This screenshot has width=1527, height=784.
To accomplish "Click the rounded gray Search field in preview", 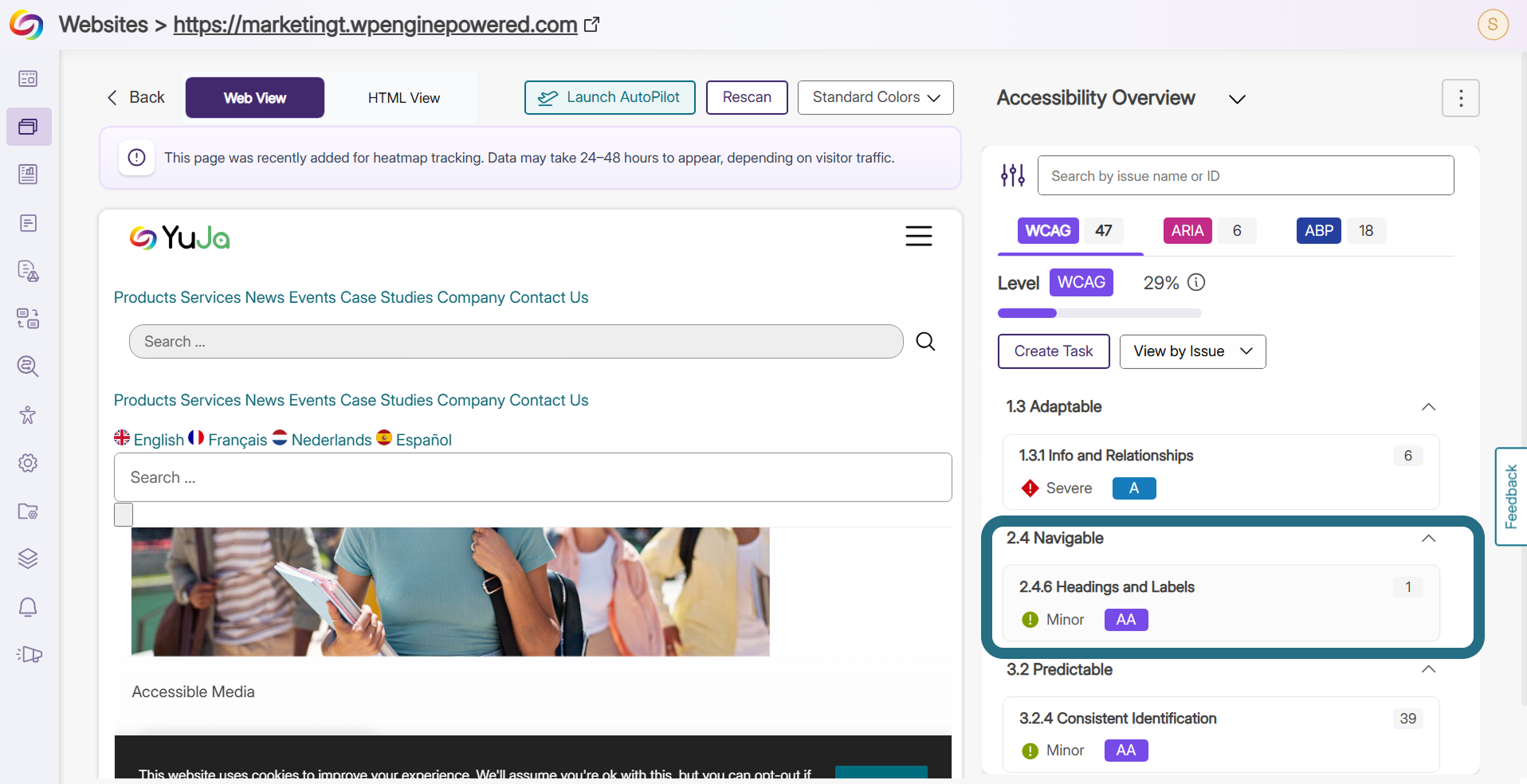I will (516, 342).
